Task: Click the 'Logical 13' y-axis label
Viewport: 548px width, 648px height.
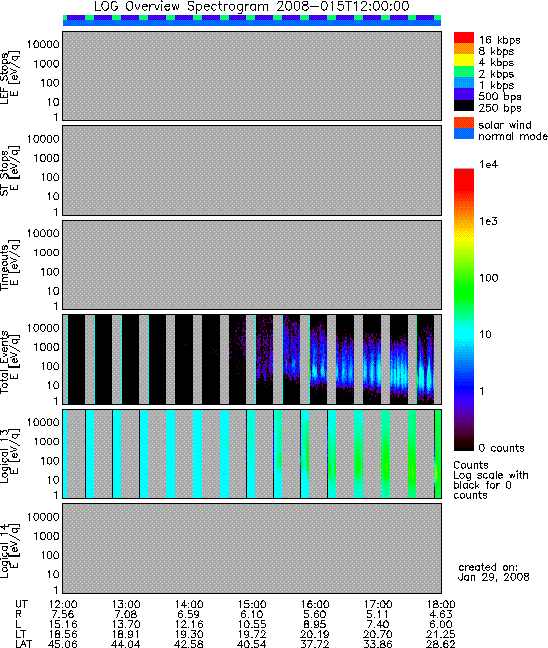Action: [5, 456]
